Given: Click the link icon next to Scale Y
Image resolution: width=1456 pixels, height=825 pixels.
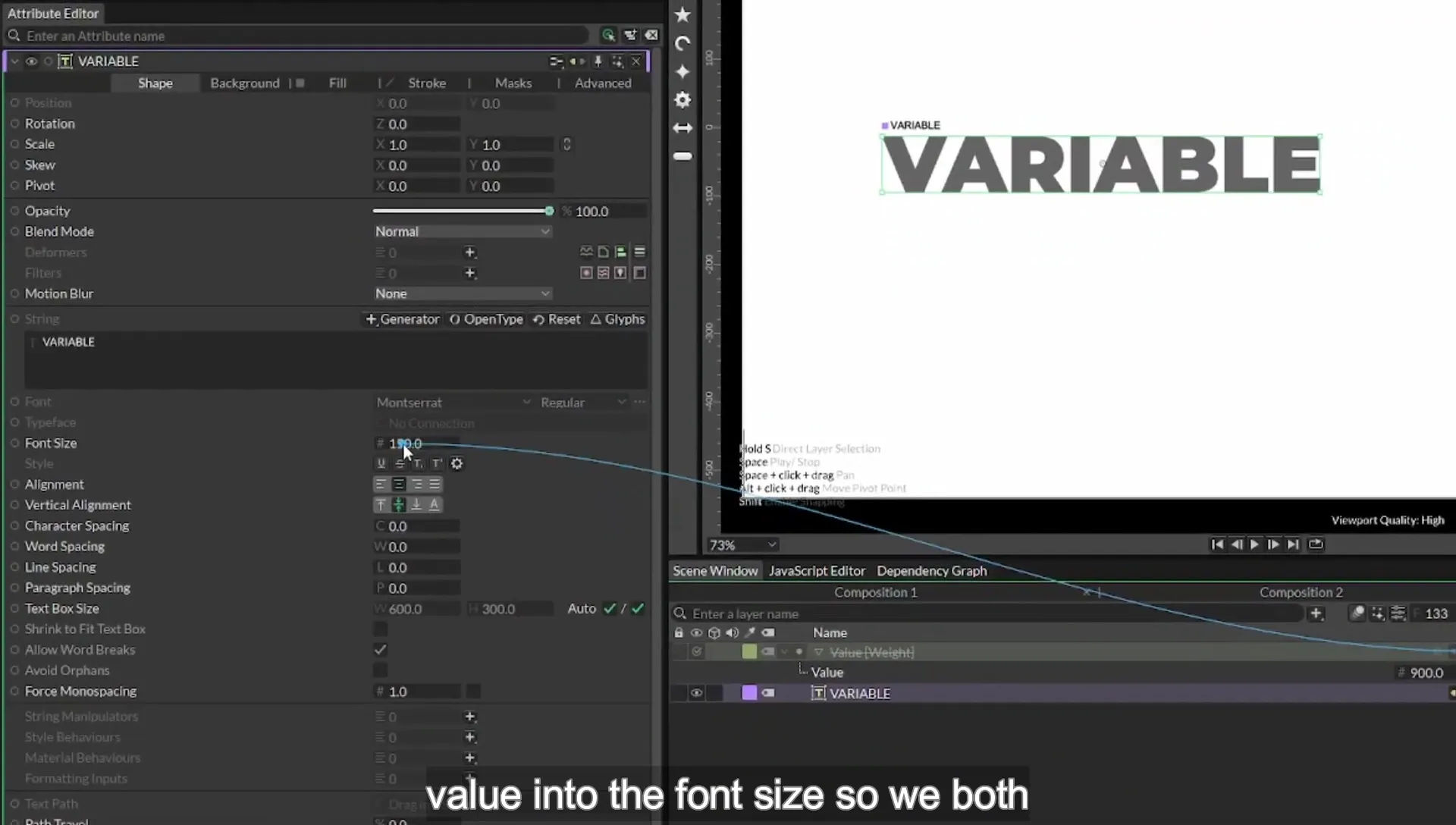Looking at the screenshot, I should [566, 144].
